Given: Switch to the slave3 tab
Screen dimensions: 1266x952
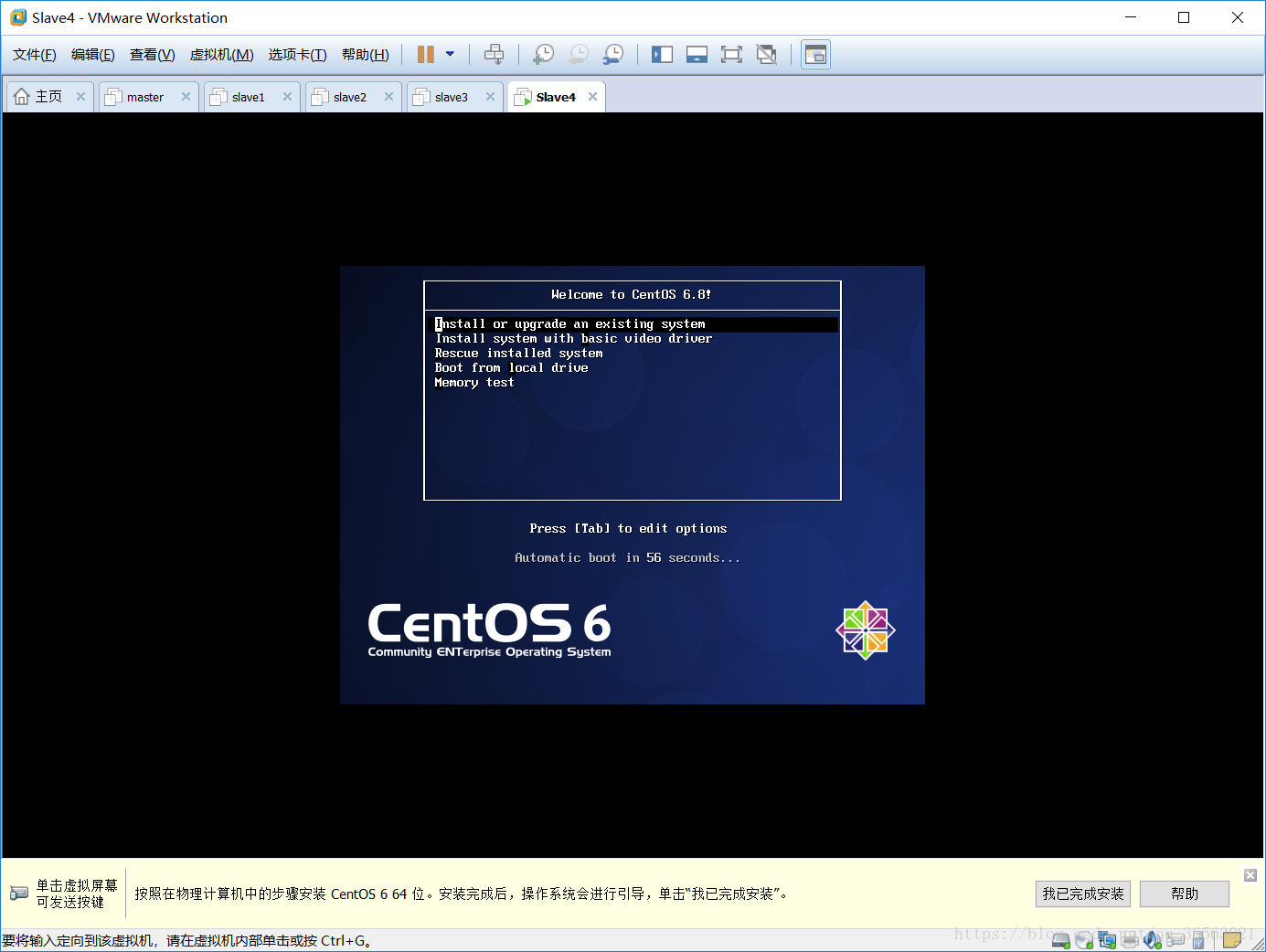Looking at the screenshot, I should (x=451, y=97).
